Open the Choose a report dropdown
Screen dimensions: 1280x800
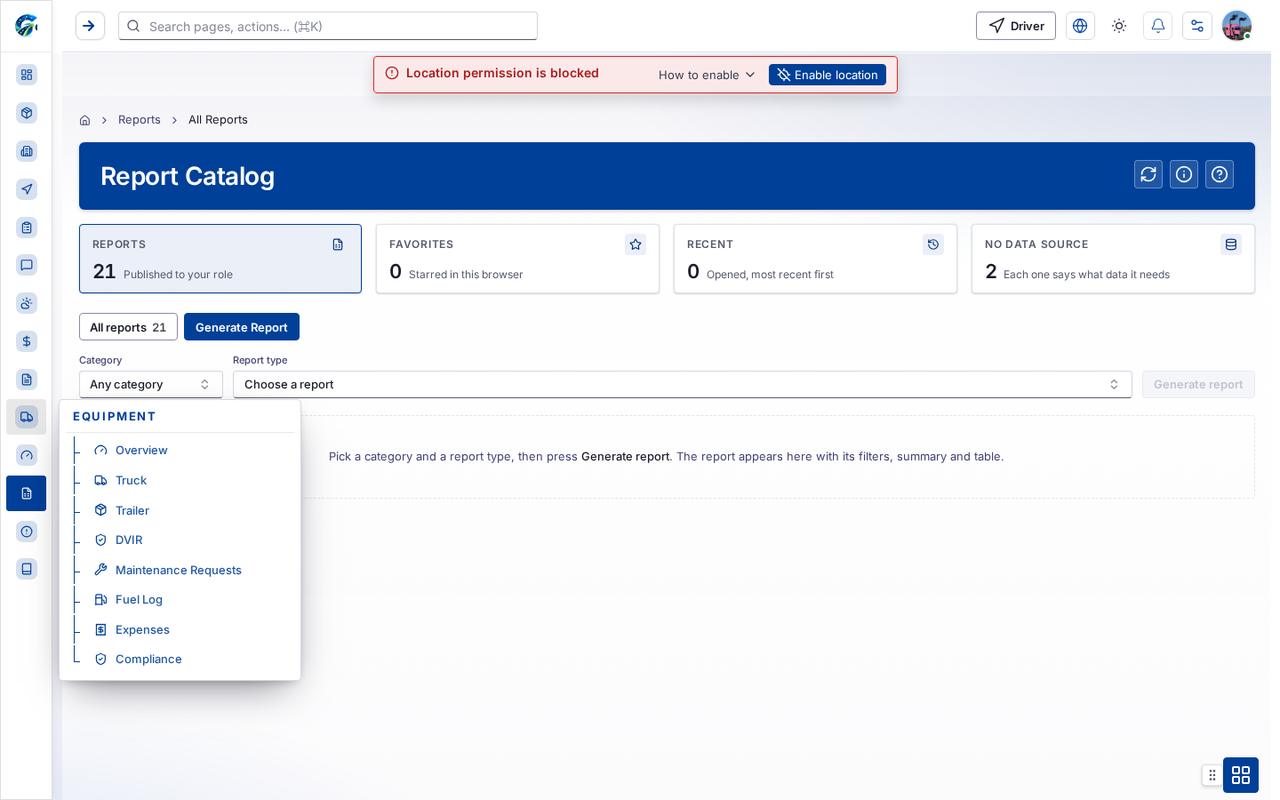pyautogui.click(x=682, y=384)
